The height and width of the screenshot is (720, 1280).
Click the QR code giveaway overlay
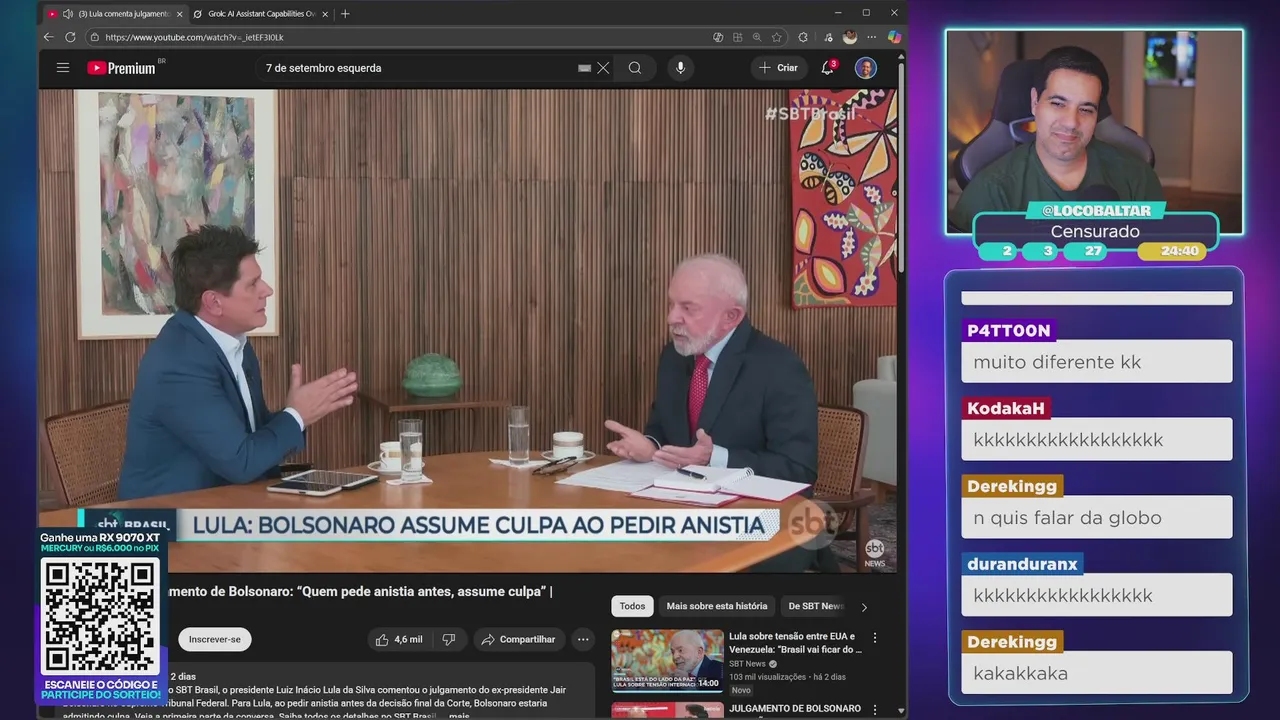[100, 616]
